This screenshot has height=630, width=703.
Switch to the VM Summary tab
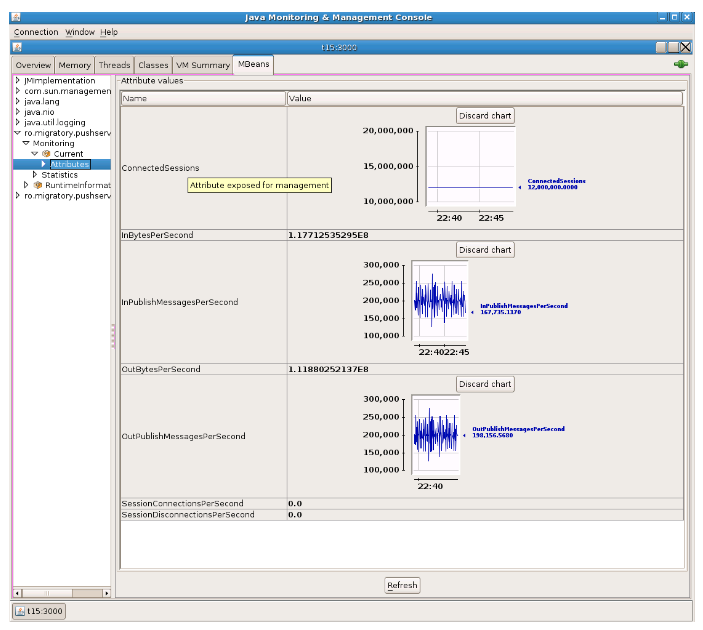204,65
